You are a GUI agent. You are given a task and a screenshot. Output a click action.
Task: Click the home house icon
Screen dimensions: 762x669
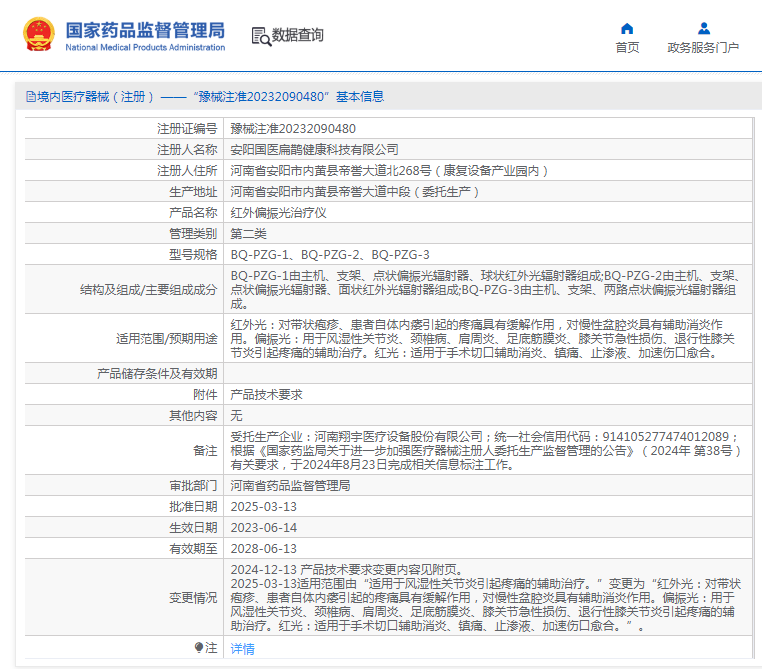point(627,29)
